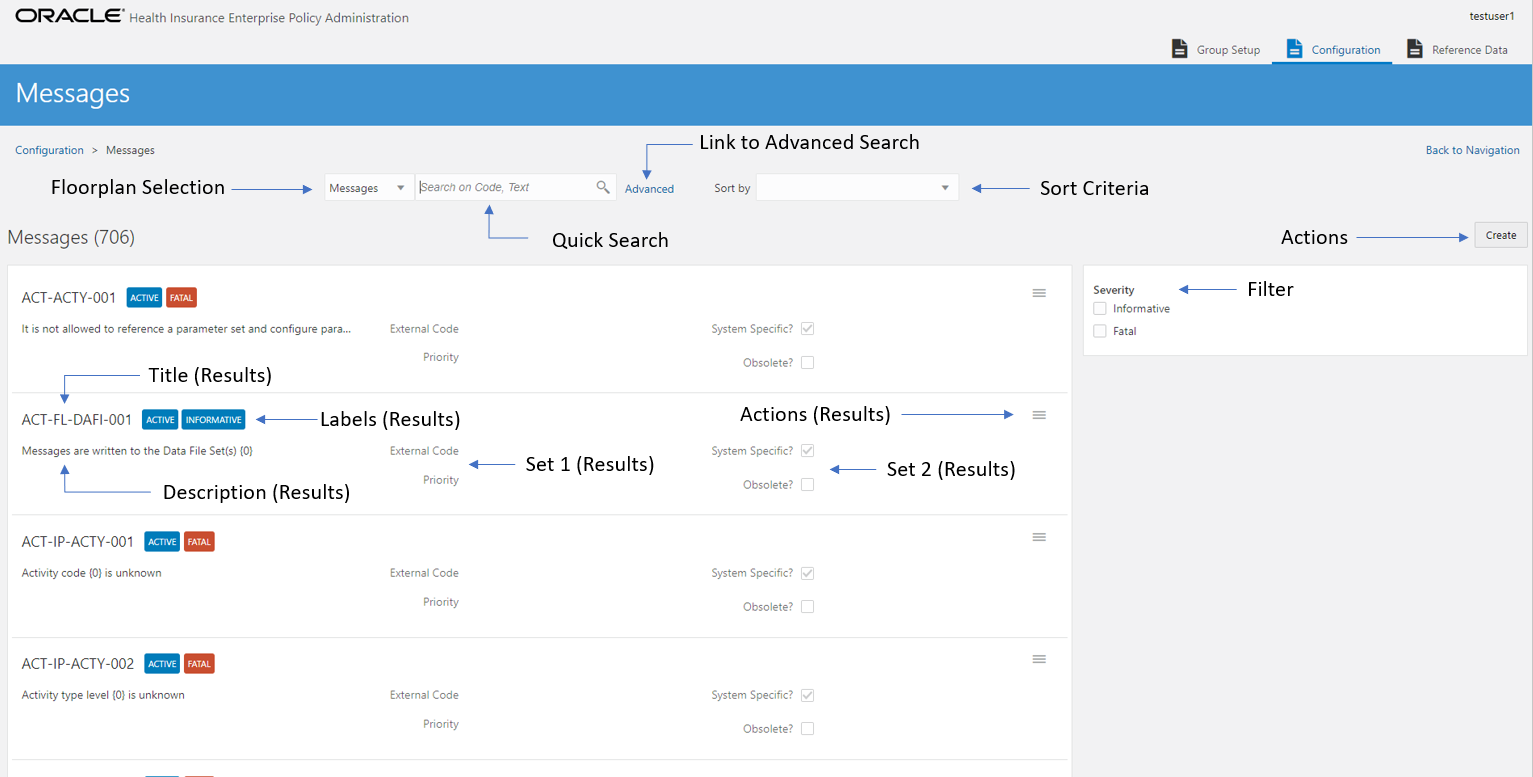Screen dimensions: 1533x777
Task: Follow the Back to Navigation link
Action: click(x=1472, y=150)
